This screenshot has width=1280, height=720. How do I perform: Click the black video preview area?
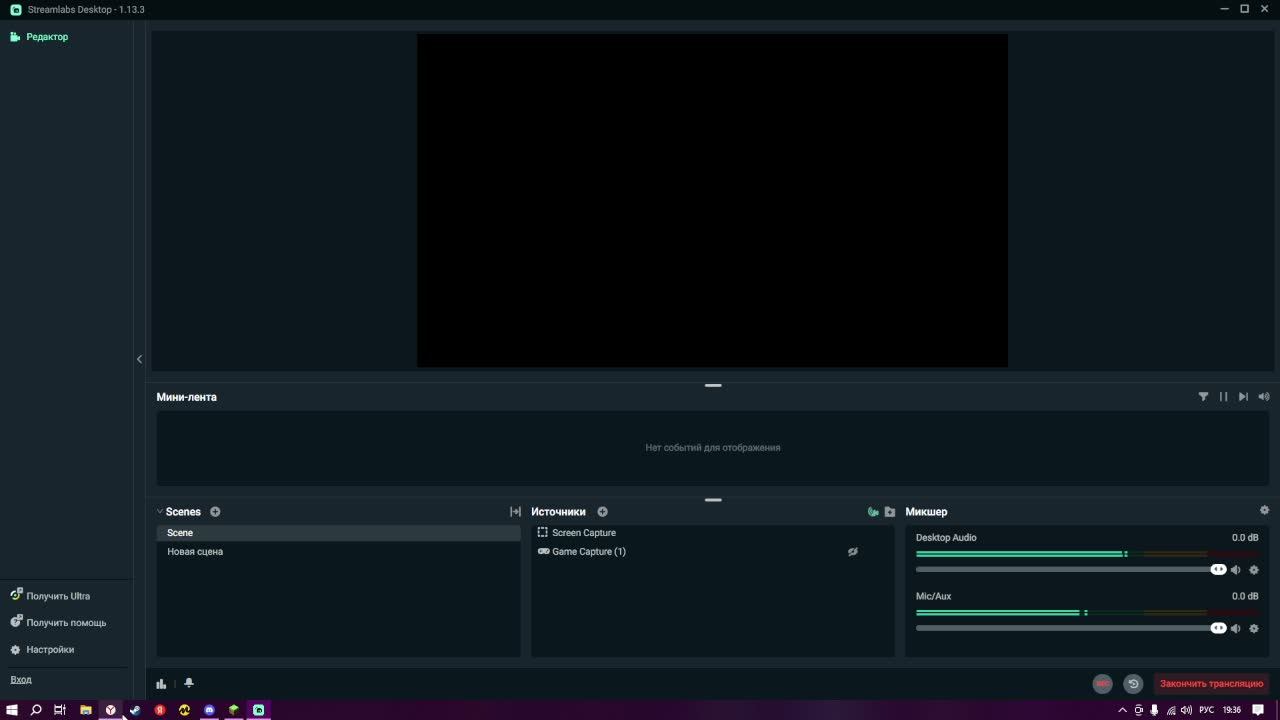[712, 200]
